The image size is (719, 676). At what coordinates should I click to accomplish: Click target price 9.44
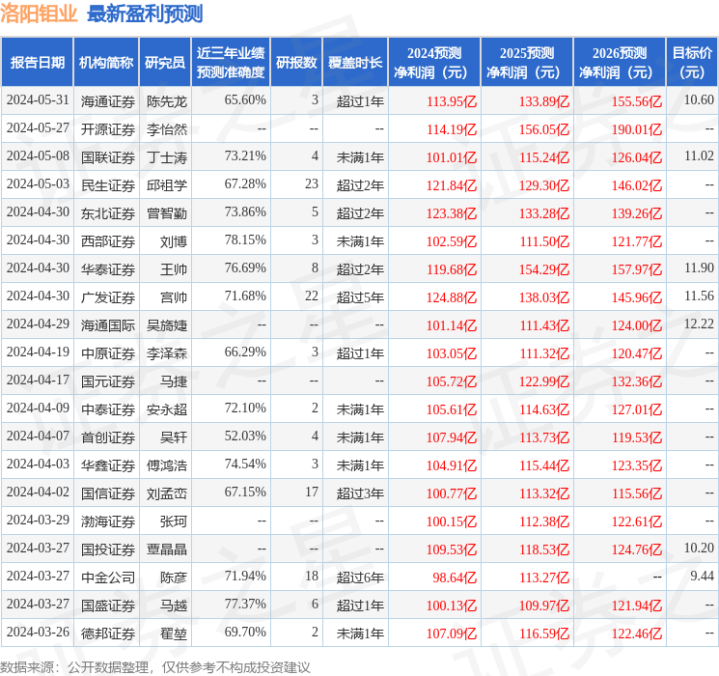[x=702, y=576]
